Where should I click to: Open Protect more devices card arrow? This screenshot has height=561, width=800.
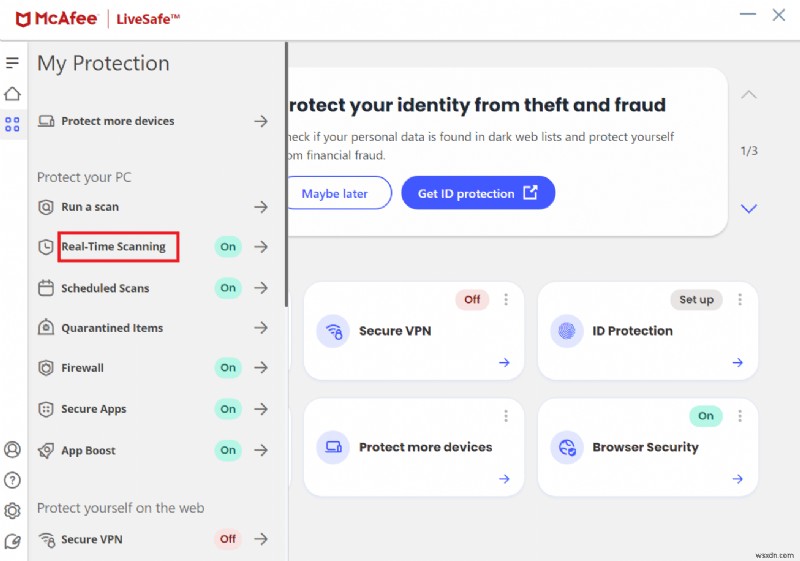504,479
